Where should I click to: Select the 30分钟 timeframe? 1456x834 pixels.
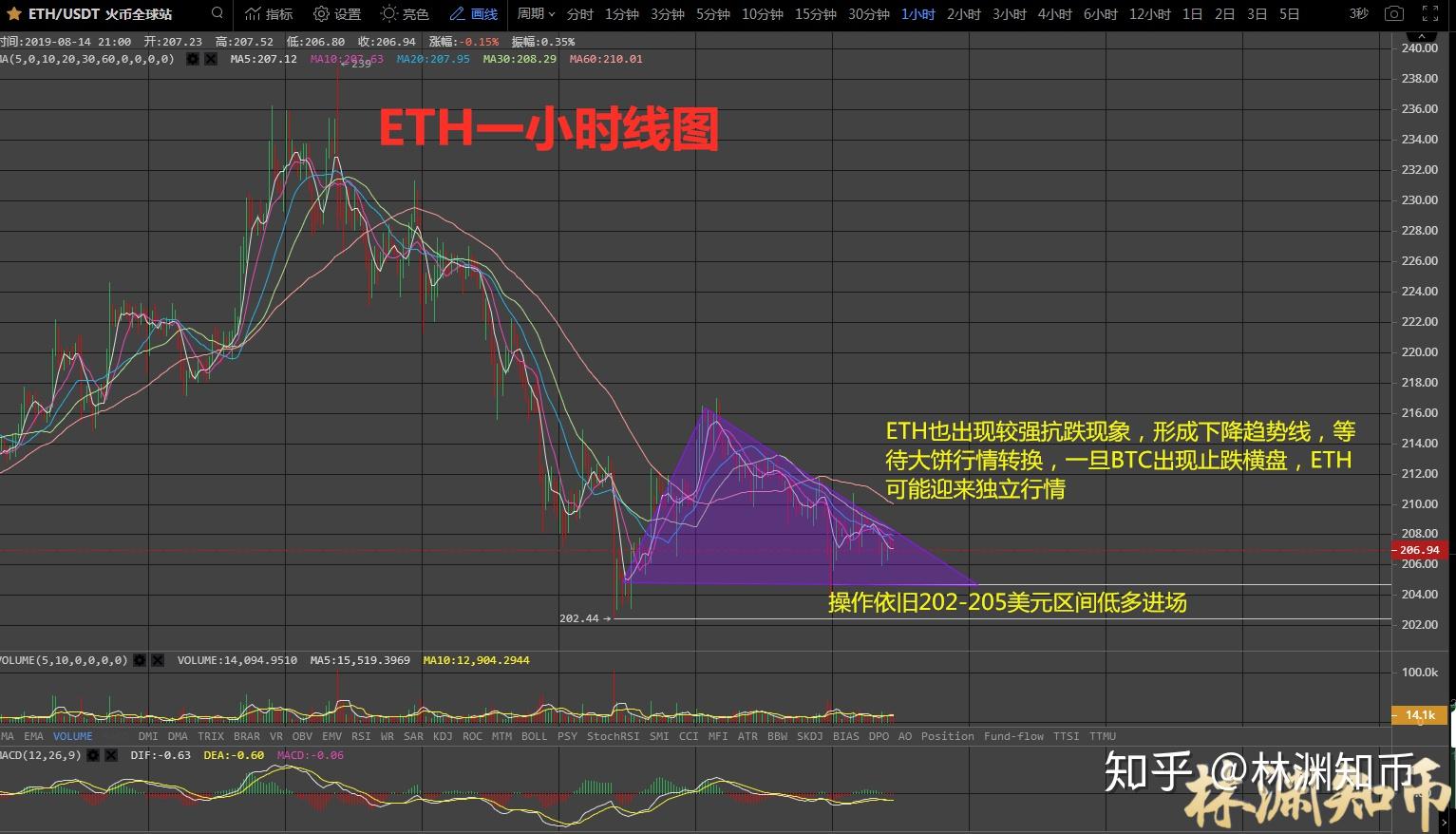click(869, 14)
